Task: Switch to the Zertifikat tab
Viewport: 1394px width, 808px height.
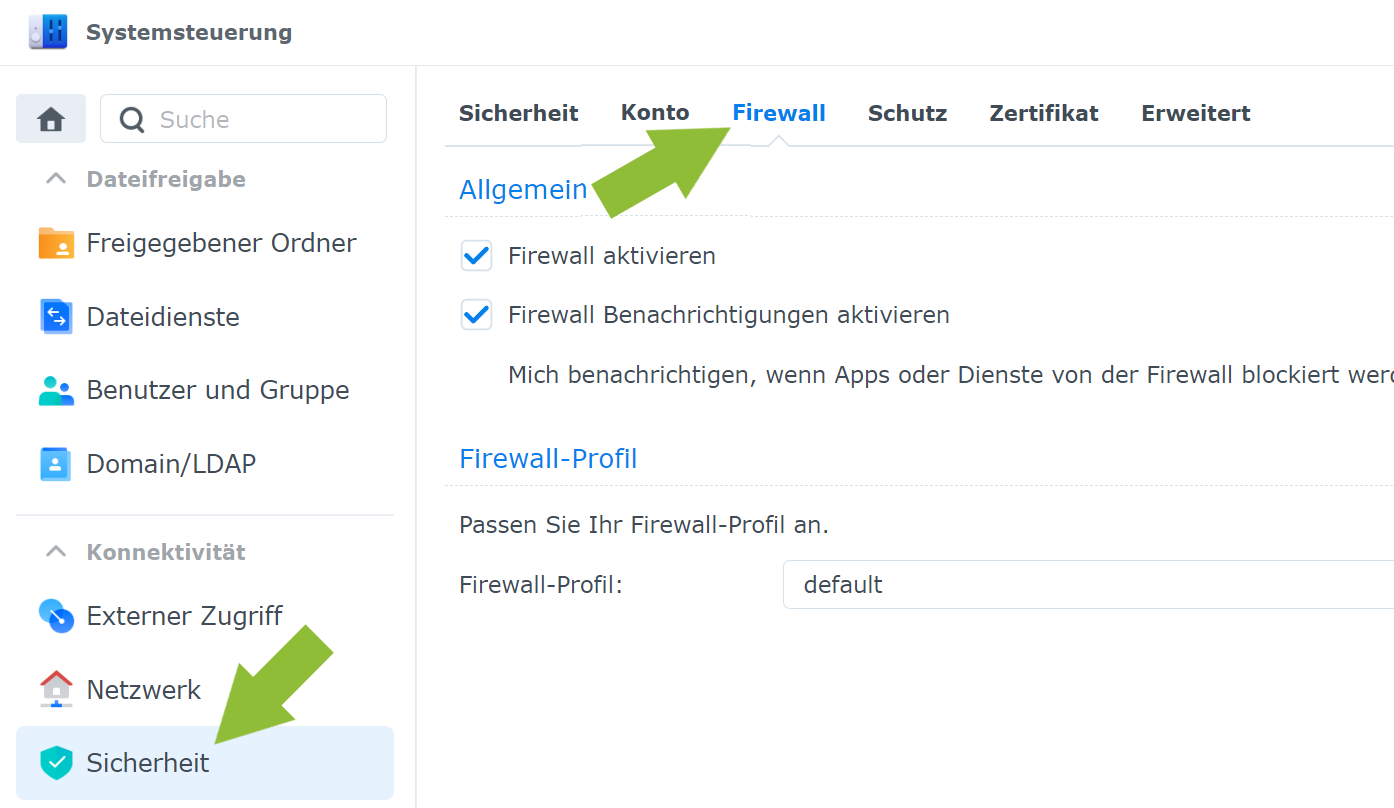Action: click(x=1044, y=113)
